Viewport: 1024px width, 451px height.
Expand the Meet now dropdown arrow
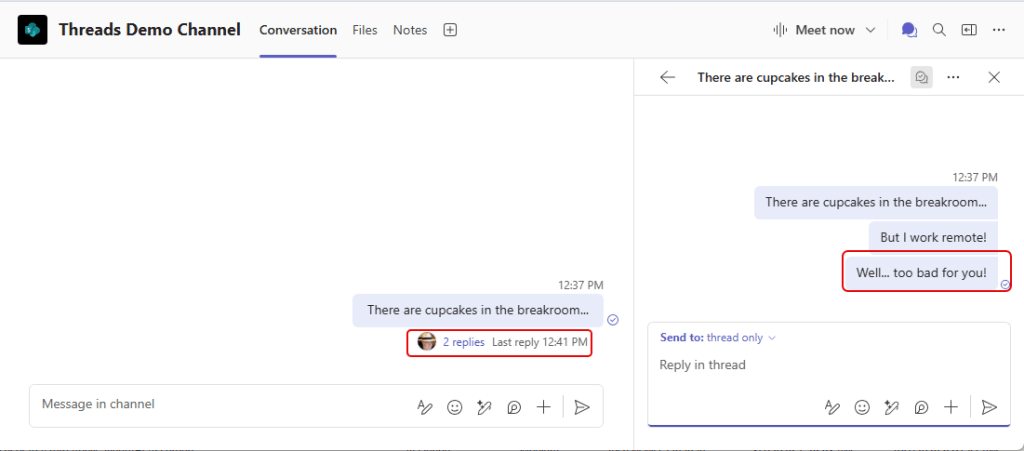pos(870,30)
